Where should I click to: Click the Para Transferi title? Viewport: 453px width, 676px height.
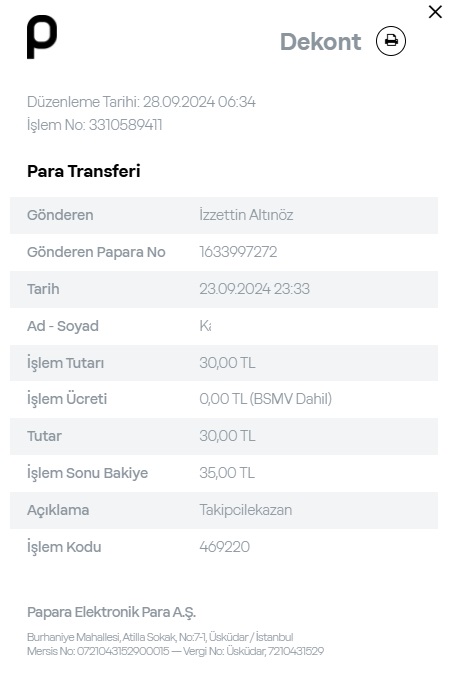tap(84, 171)
